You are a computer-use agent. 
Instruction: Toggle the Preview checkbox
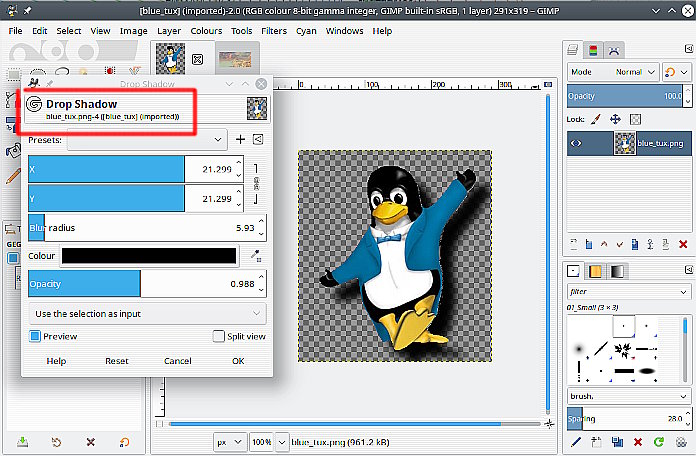click(35, 336)
